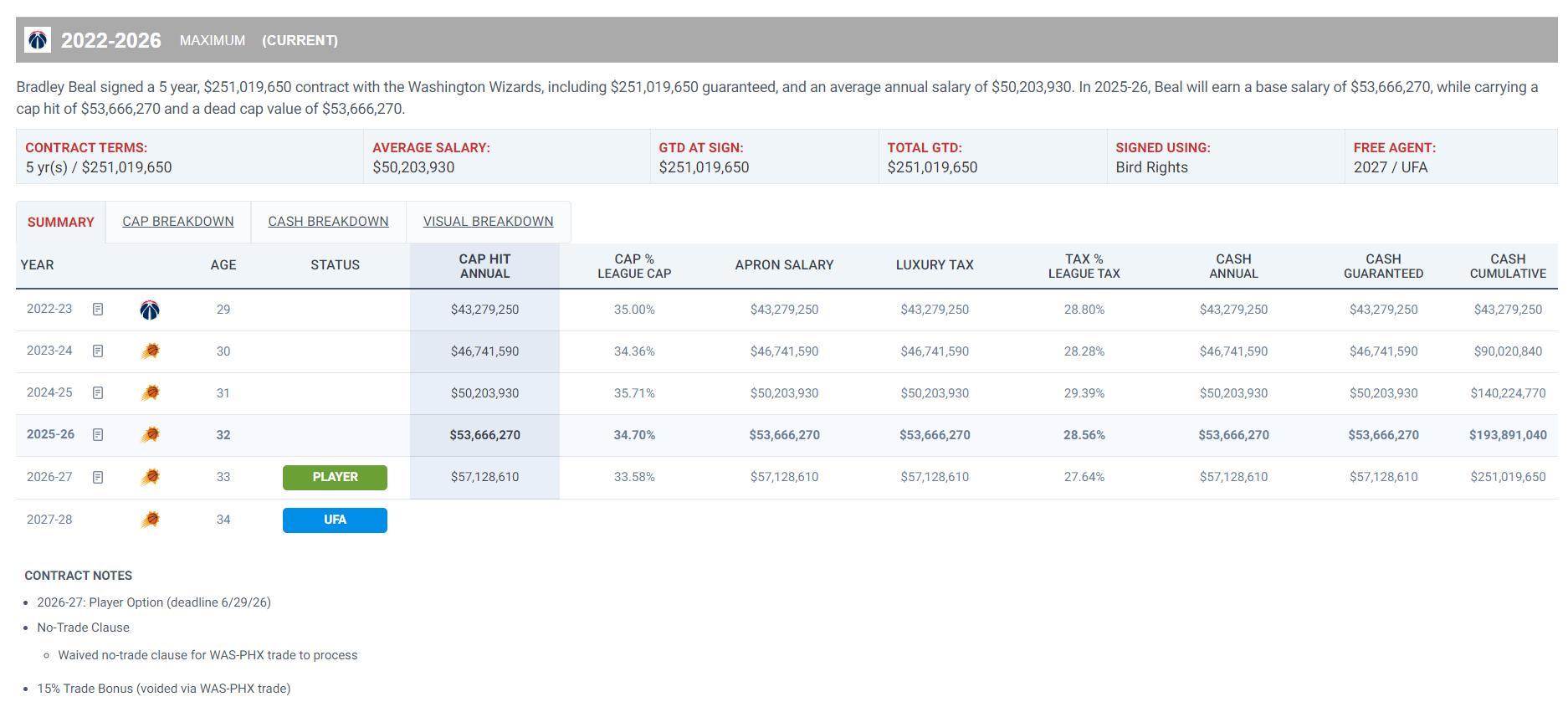The height and width of the screenshot is (707, 1568).
Task: Click the green PLAYER option badge
Action: (335, 477)
